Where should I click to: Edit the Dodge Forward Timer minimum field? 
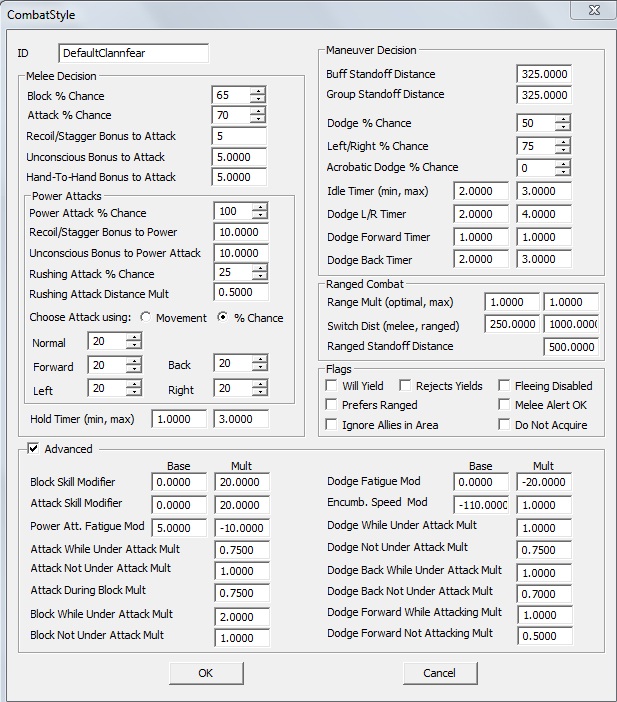pyautogui.click(x=481, y=237)
